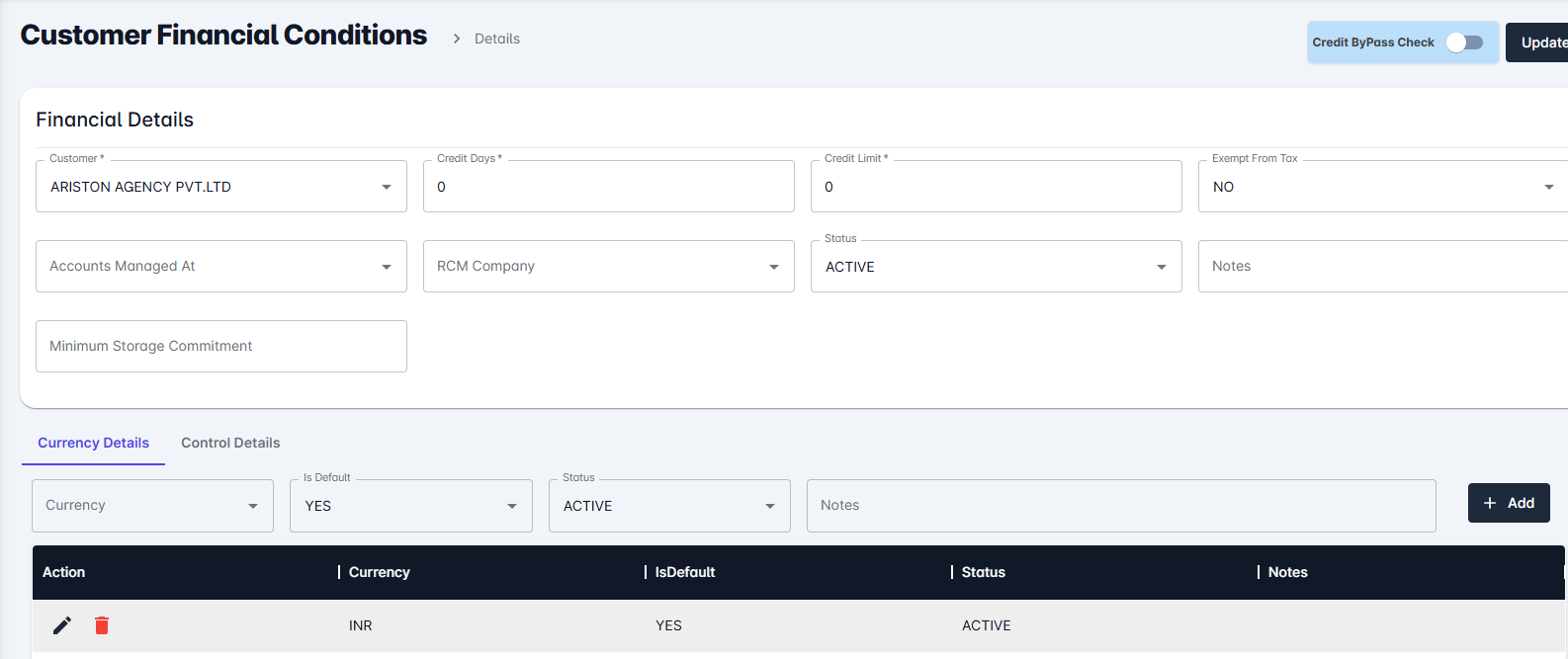Expand the Exempt From Tax dropdown
Screen dimensions: 1568x659
coord(1382,187)
